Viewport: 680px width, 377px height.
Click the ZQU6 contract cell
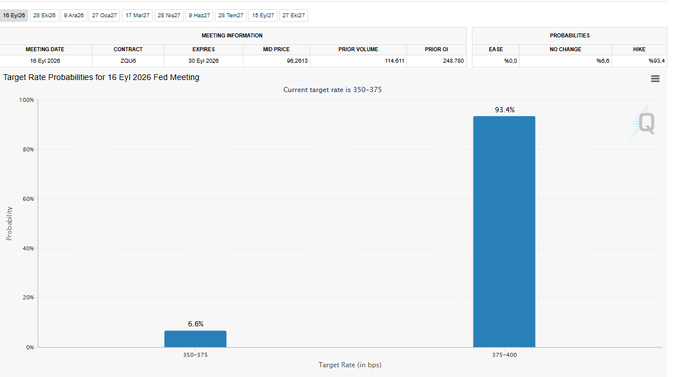click(128, 61)
